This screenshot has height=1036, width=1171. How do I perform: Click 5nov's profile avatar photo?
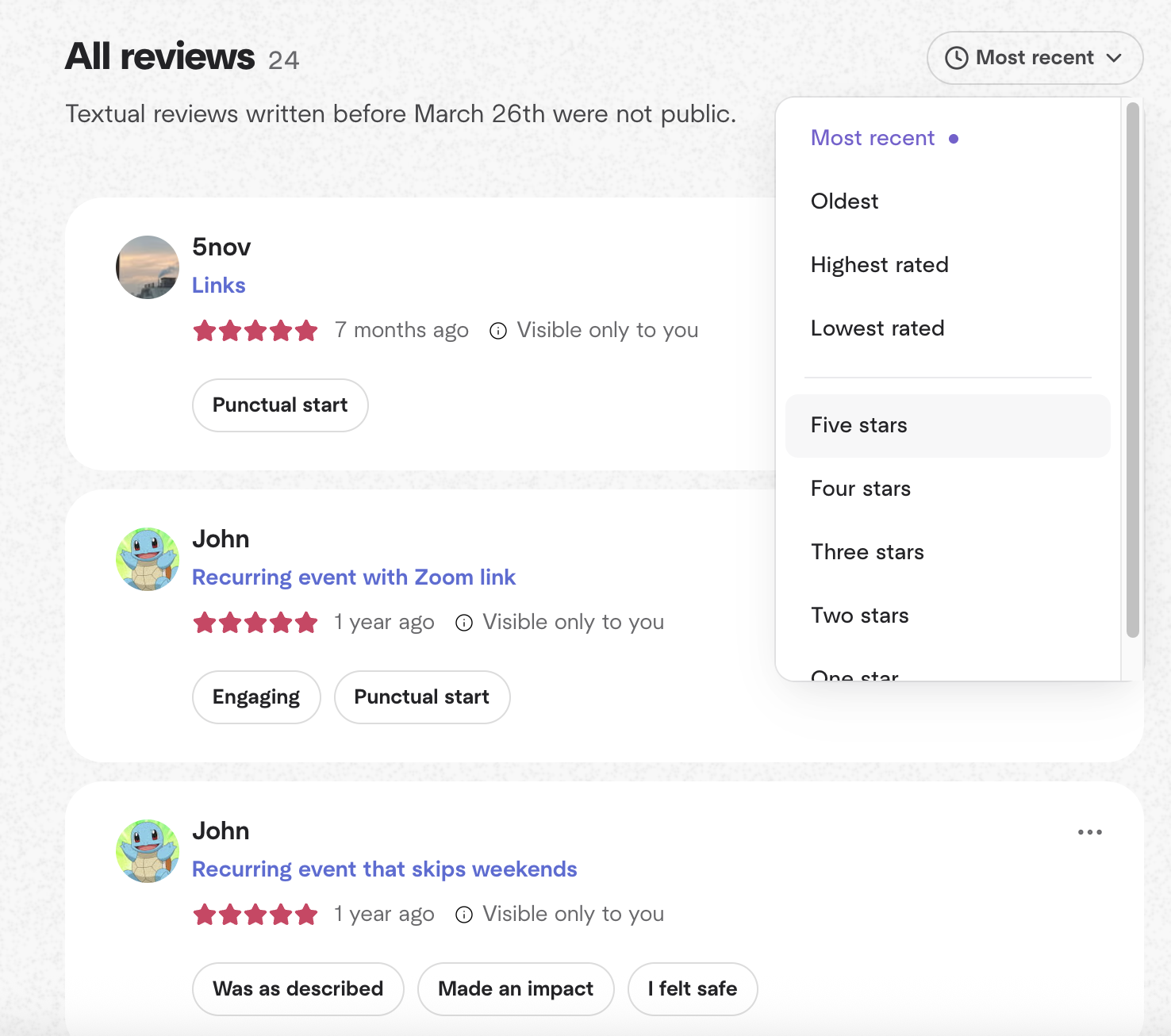click(148, 267)
